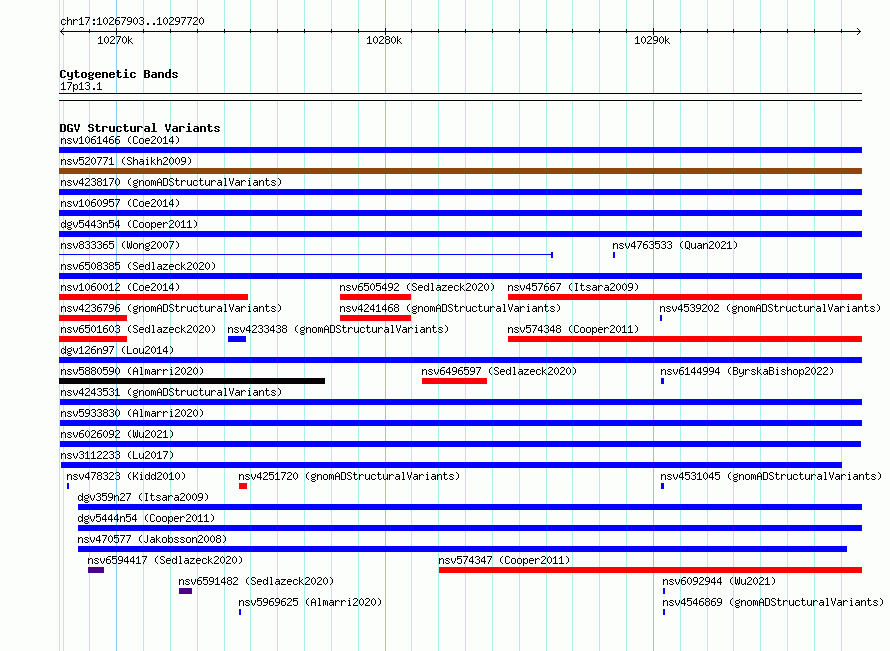Image resolution: width=890 pixels, height=651 pixels.
Task: Click nsv5880590 (Almarri2020) label
Action: click(x=132, y=371)
